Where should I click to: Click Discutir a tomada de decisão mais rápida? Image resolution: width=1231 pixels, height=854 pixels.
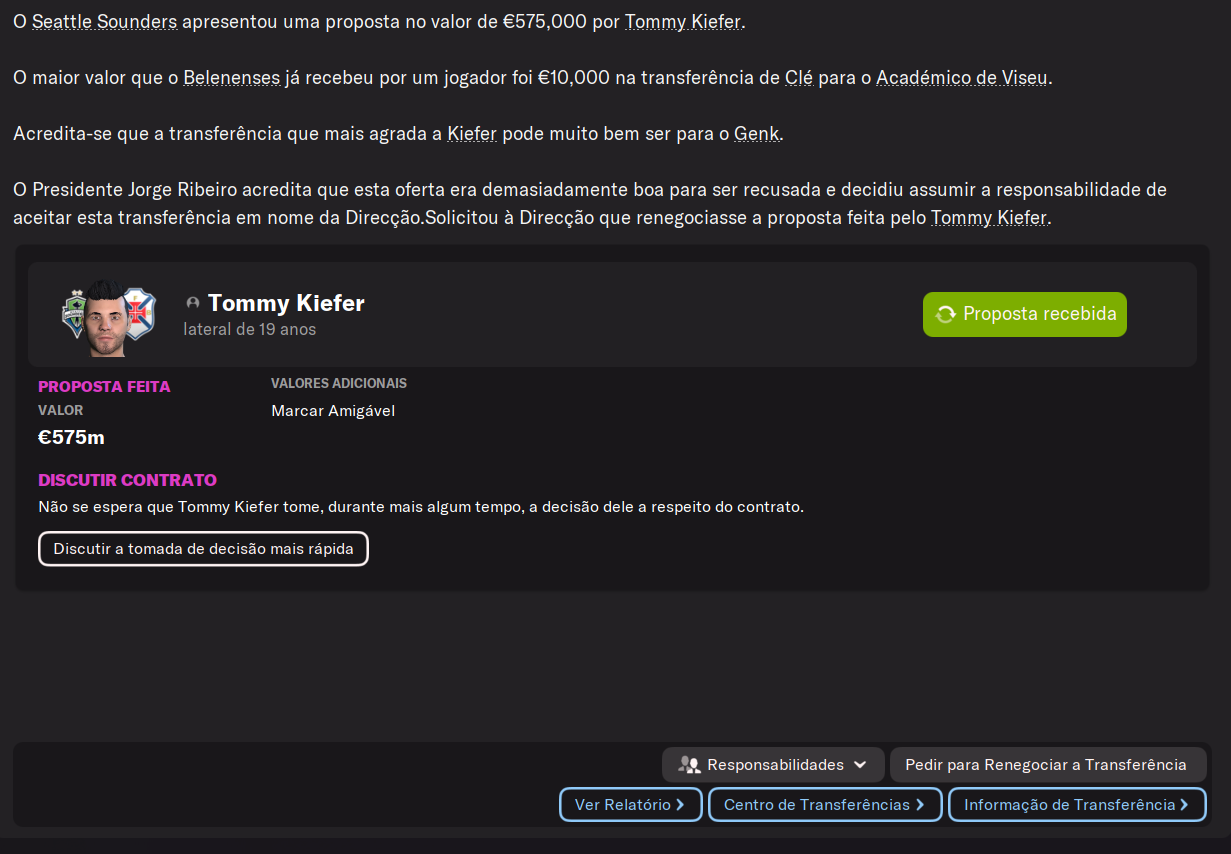click(203, 549)
